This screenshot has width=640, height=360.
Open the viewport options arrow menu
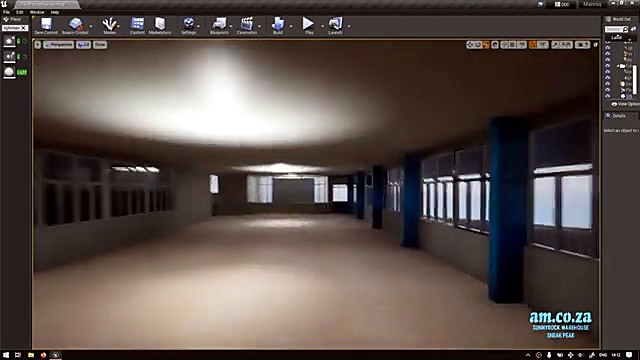(x=38, y=45)
